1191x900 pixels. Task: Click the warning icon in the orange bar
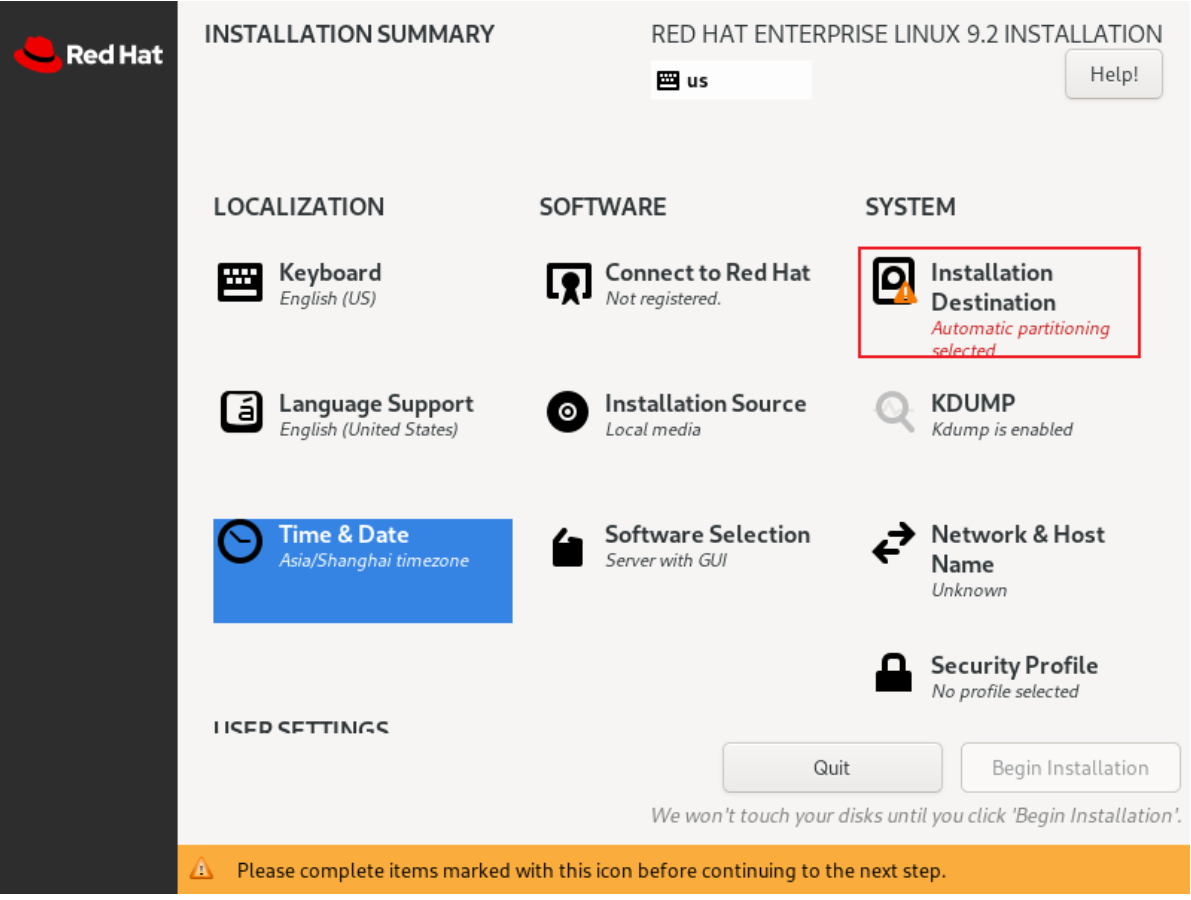(x=201, y=869)
